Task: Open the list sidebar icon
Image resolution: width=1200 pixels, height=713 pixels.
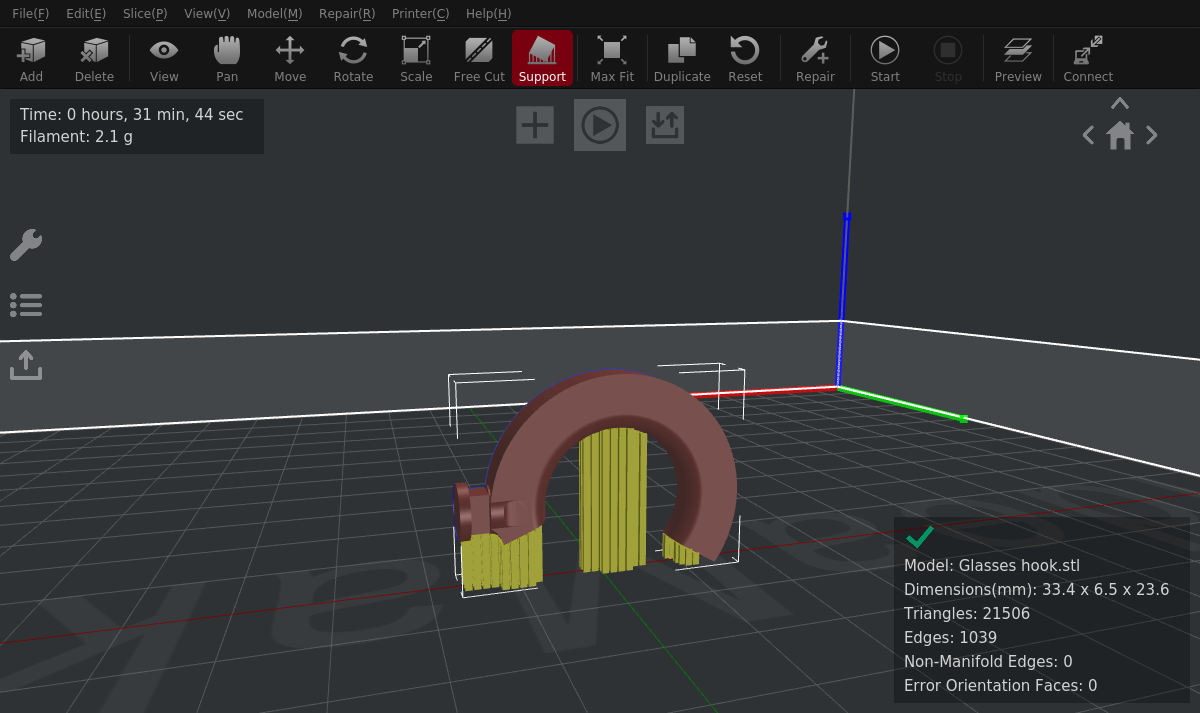Action: click(26, 305)
